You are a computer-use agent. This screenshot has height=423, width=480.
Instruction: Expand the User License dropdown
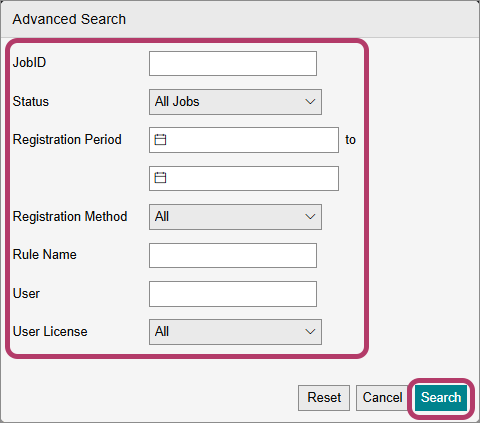[235, 332]
